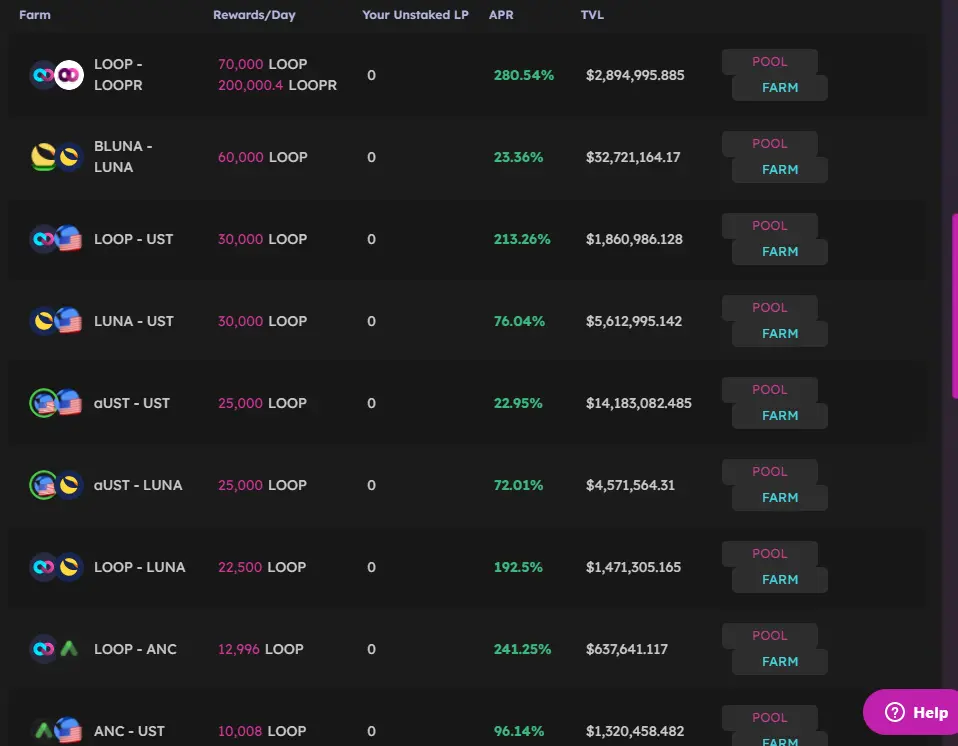Image resolution: width=958 pixels, height=746 pixels.
Task: Click the white LOOPR token icon
Action: (x=69, y=75)
